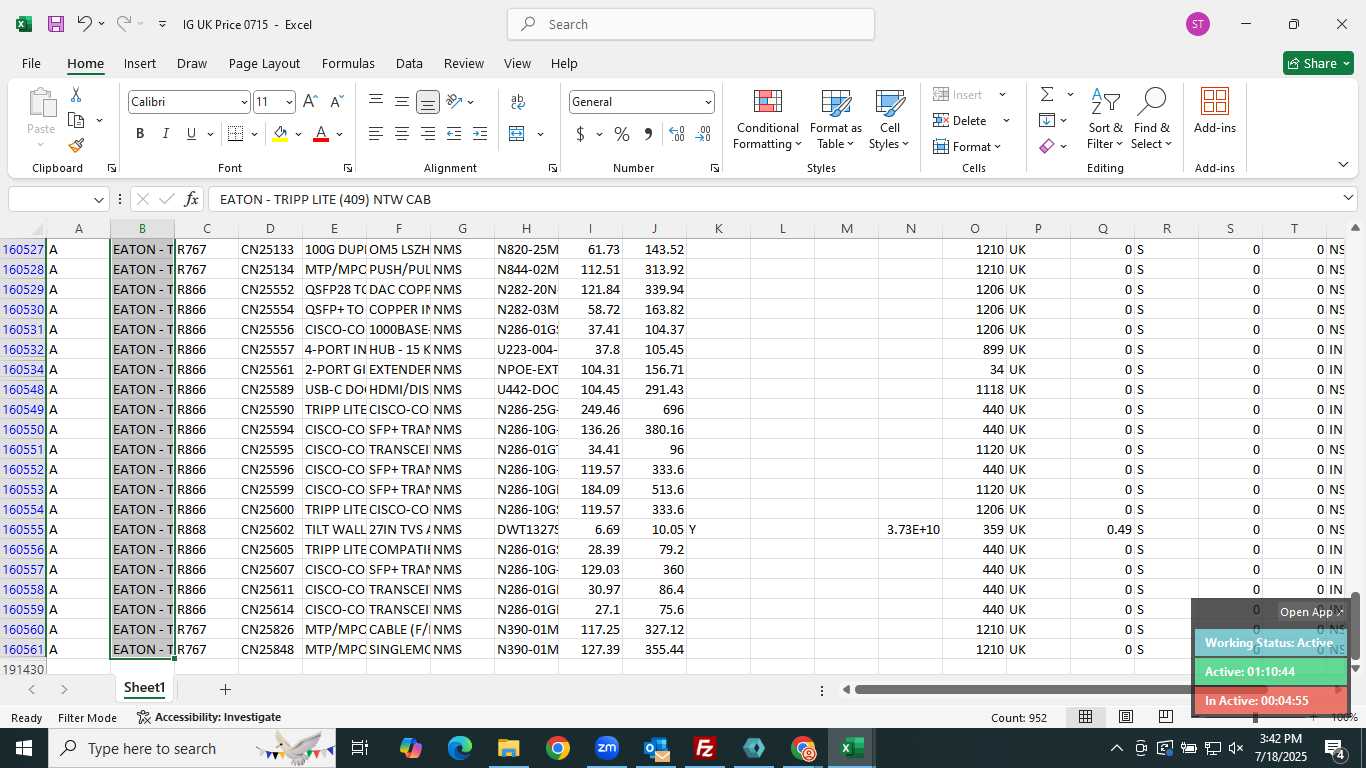This screenshot has width=1366, height=768.
Task: Open File Explorer from taskbar
Action: tap(509, 748)
